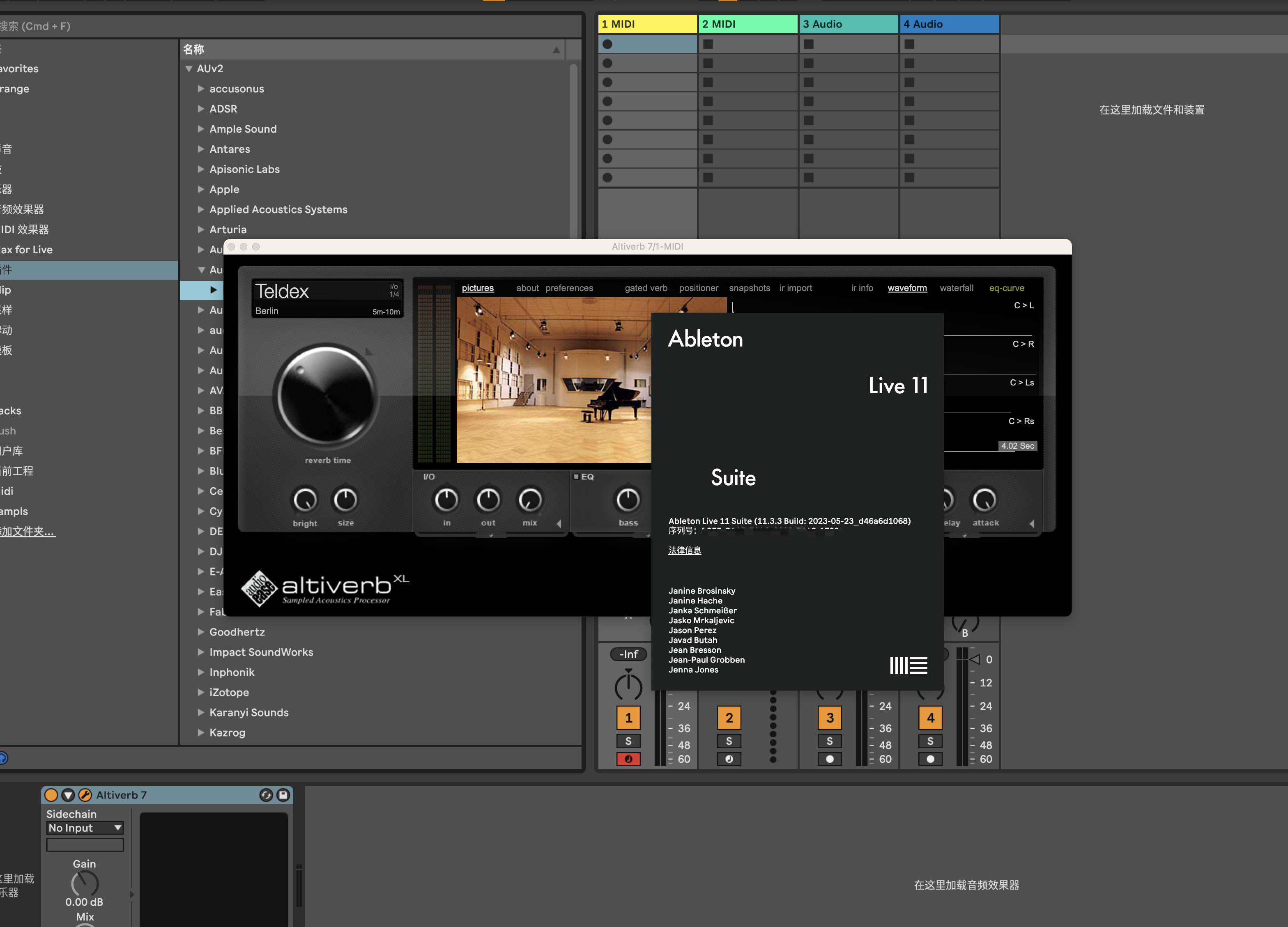Switch to the waterfall view tab
Viewport: 1288px width, 927px height.
point(956,288)
